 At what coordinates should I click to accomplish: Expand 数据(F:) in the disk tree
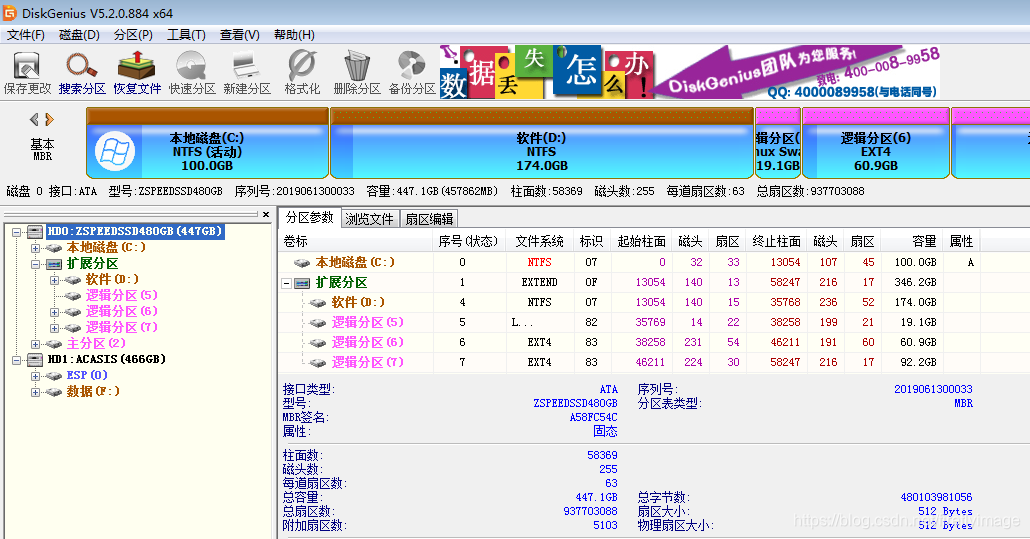[35, 393]
